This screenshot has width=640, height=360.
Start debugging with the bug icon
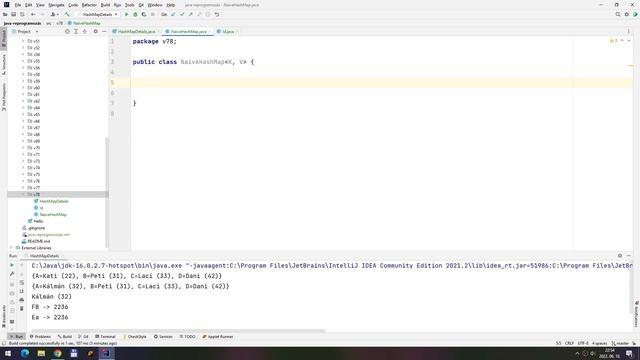pyautogui.click(x=135, y=14)
